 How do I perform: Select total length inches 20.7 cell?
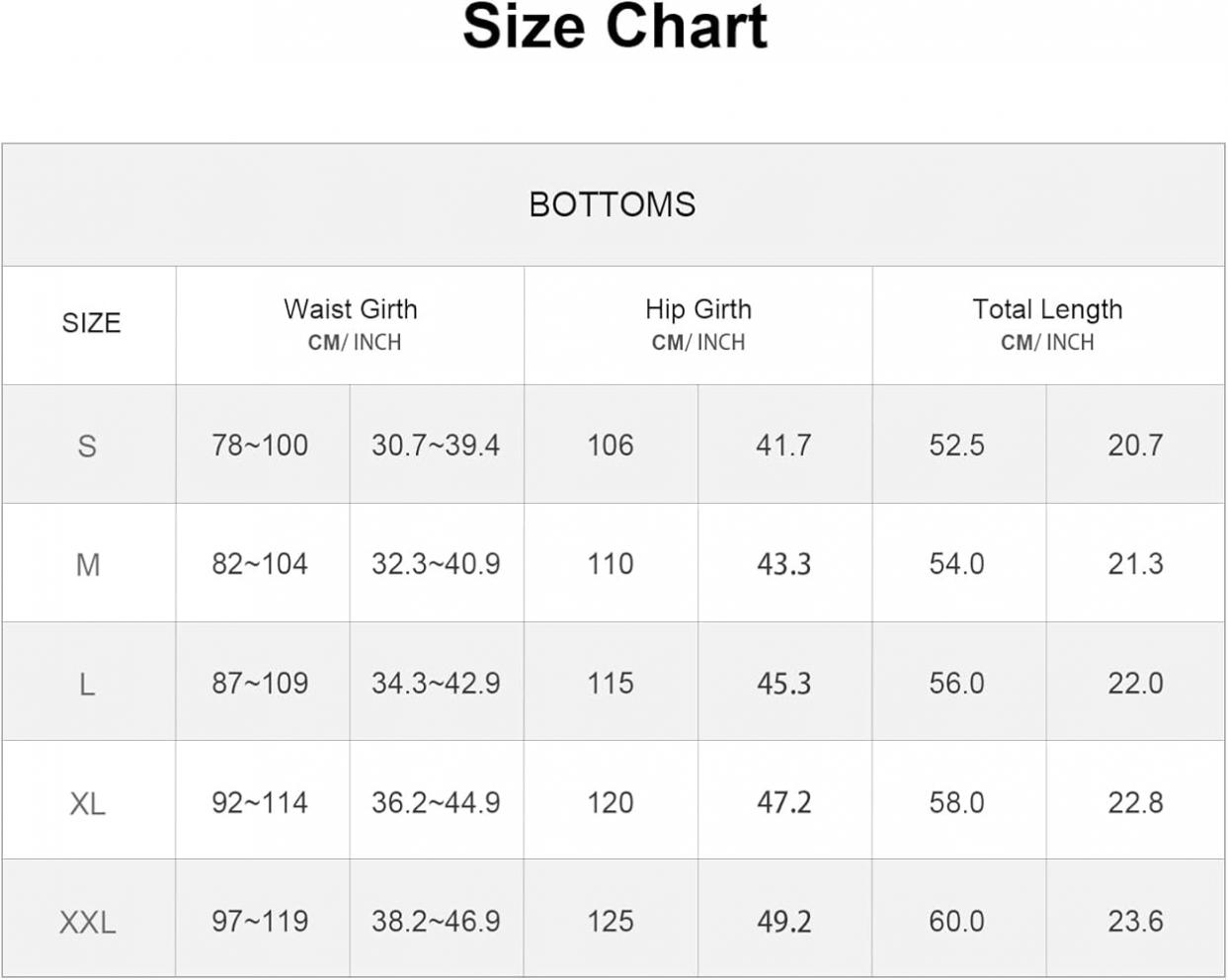click(1136, 445)
